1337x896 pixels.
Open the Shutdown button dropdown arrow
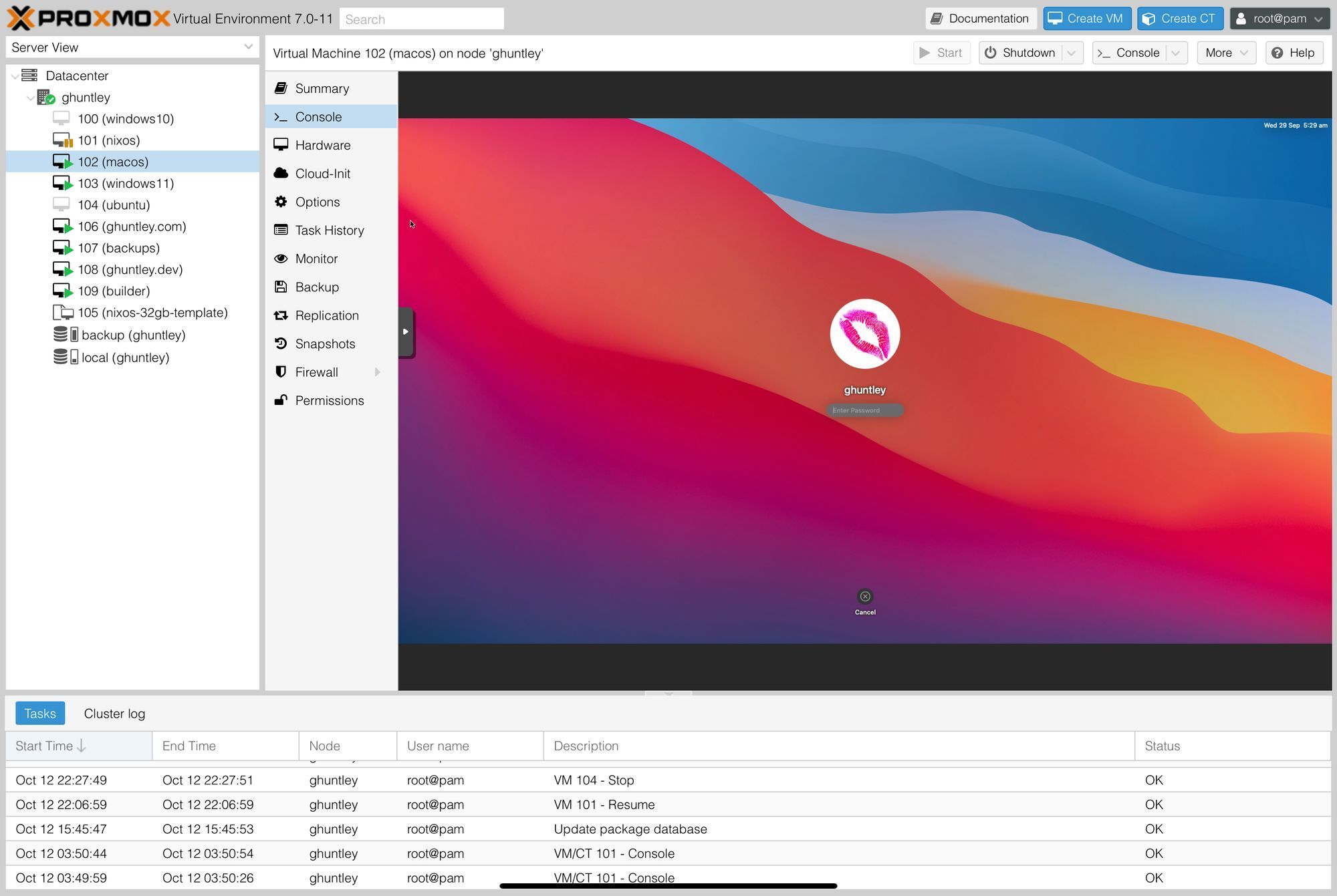pos(1071,53)
